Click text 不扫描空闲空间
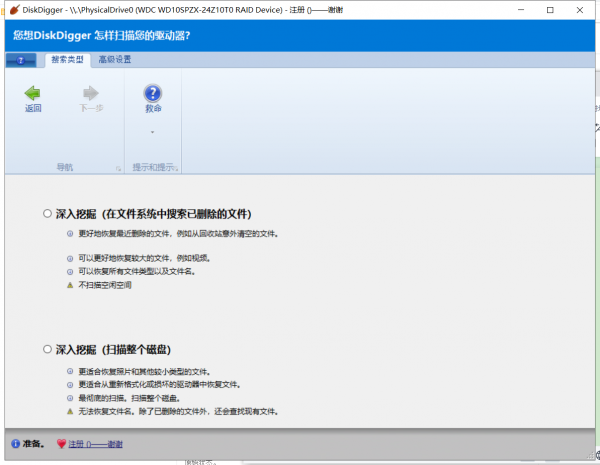 click(x=105, y=285)
